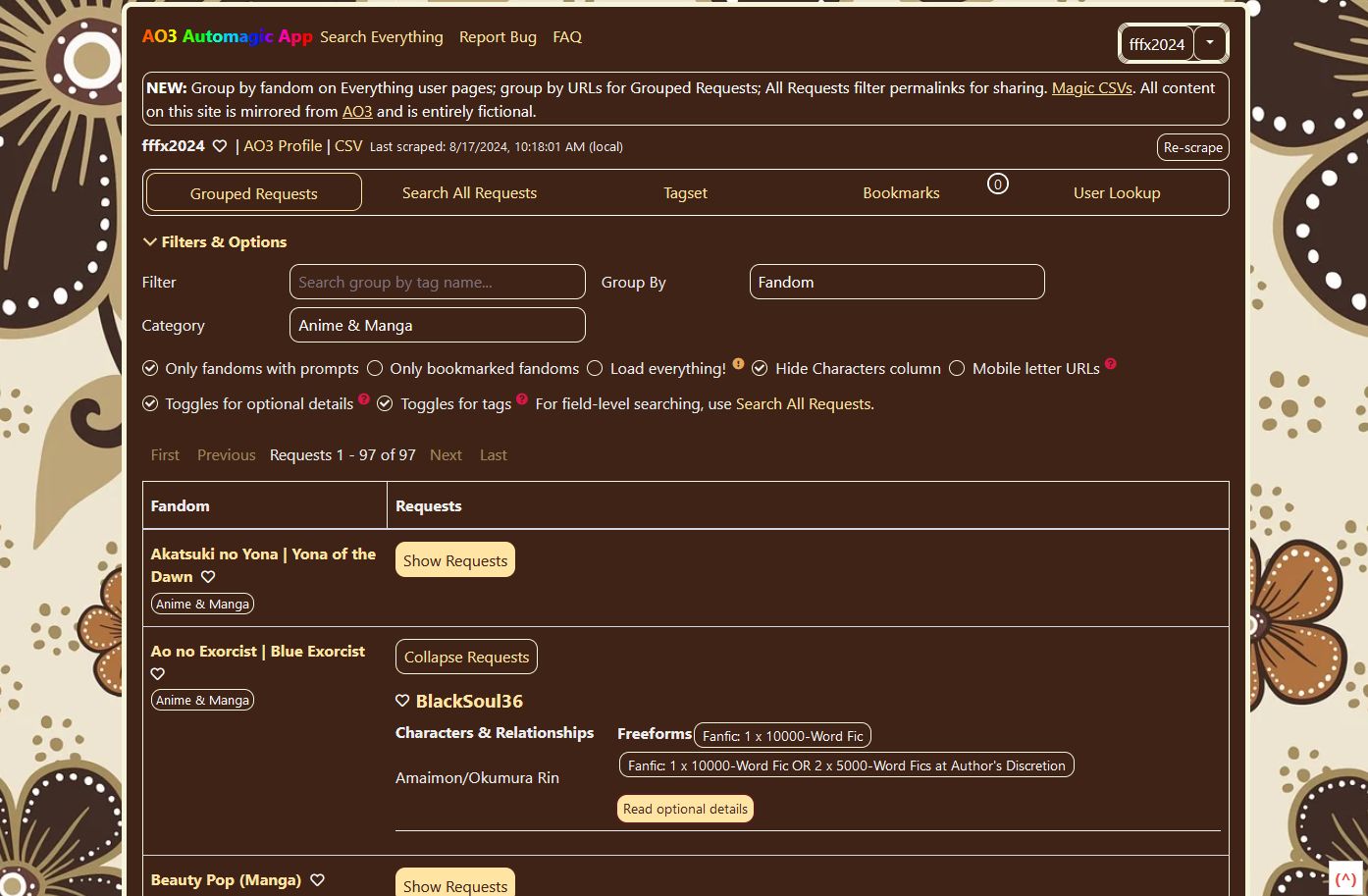Open Mobile letter URLs help icon
Viewport: 1368px width, 896px height.
tap(1110, 364)
